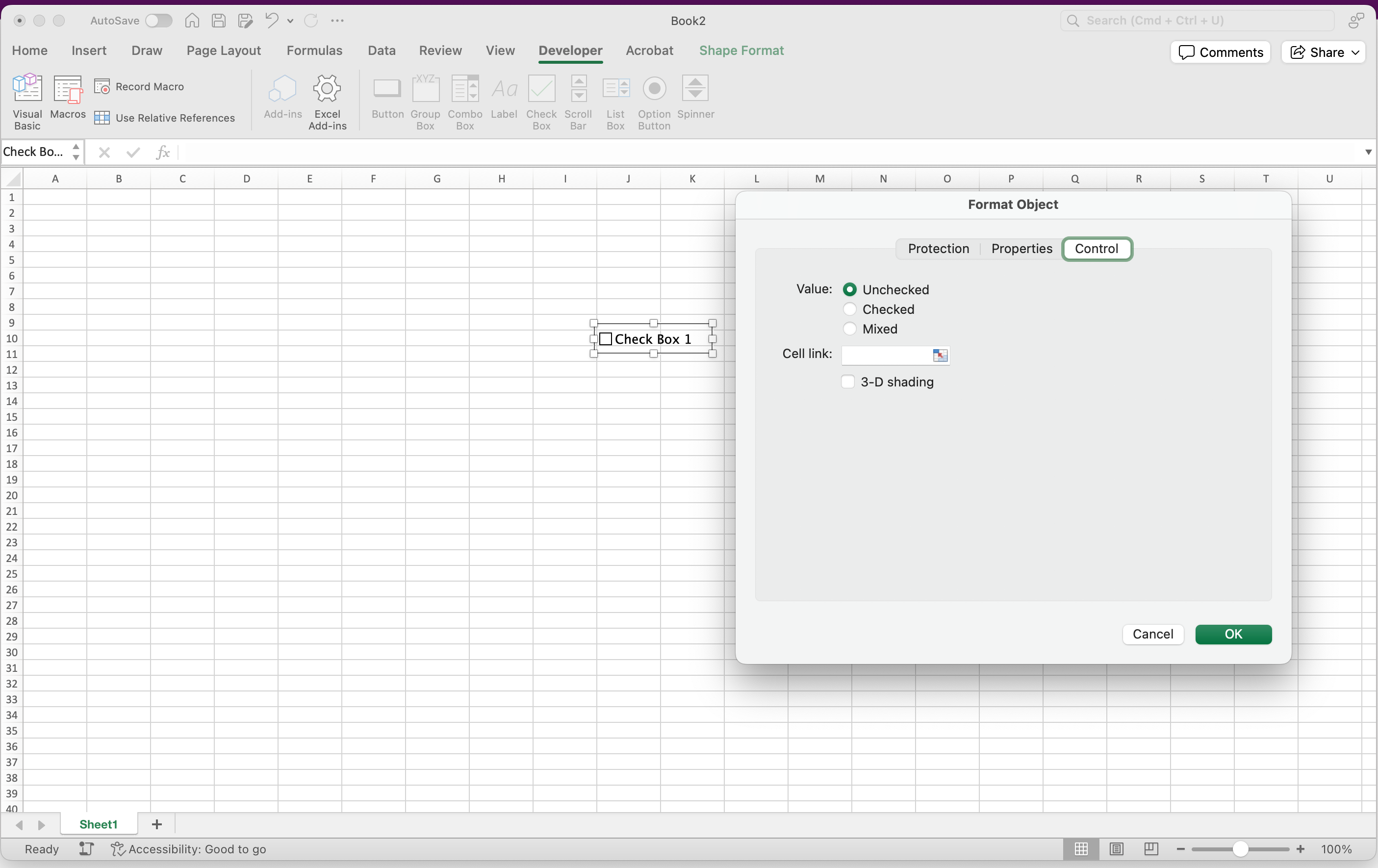
Task: Add a new worksheet
Action: tap(157, 824)
